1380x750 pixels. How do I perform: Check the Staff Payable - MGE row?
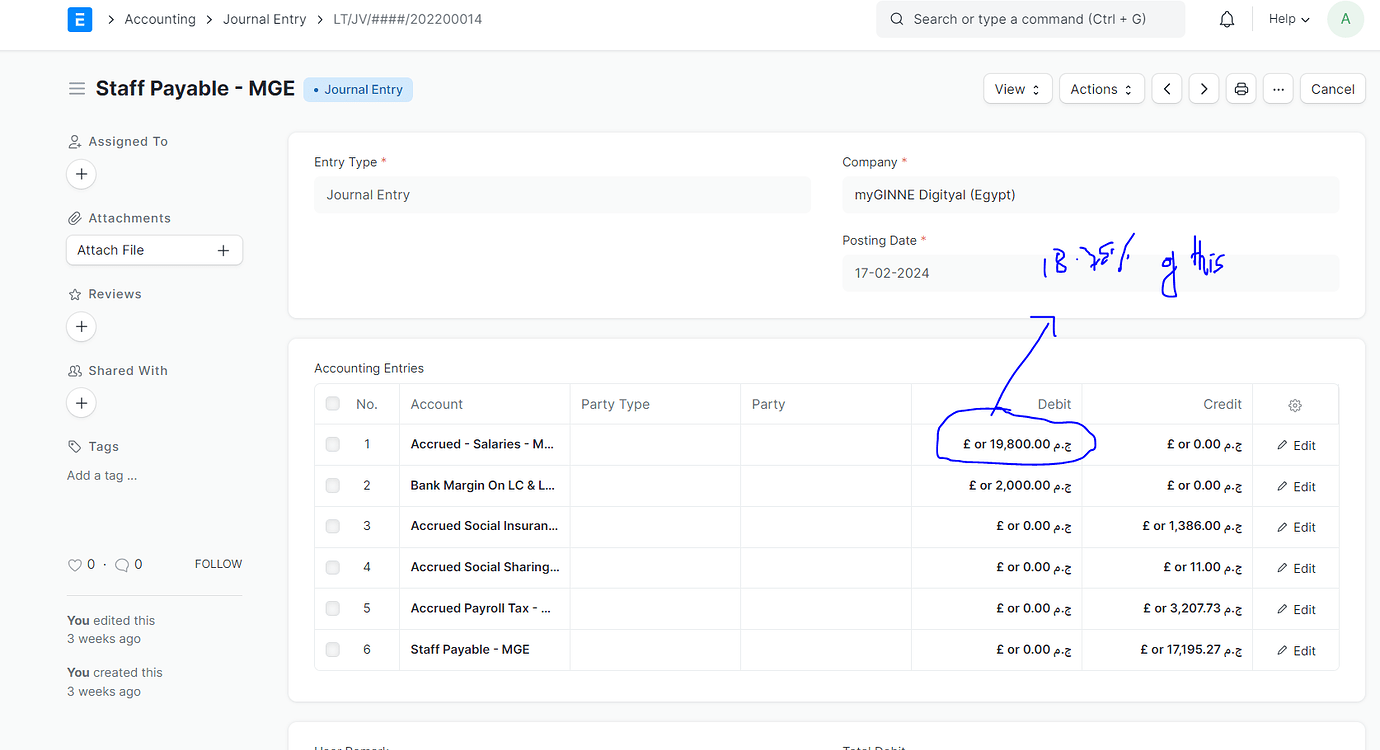coord(332,649)
